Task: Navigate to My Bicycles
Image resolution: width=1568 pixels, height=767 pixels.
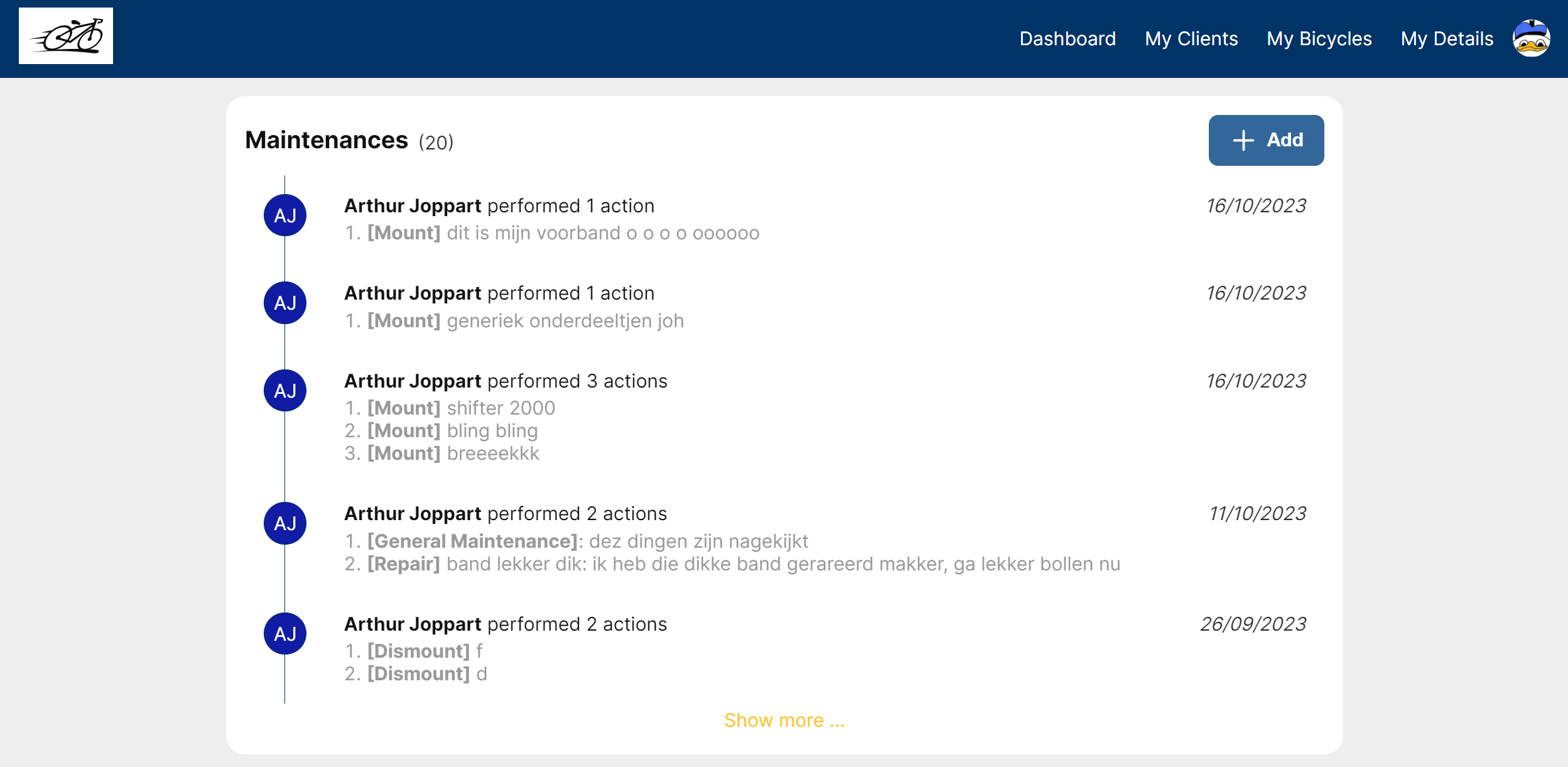Action: [1319, 38]
